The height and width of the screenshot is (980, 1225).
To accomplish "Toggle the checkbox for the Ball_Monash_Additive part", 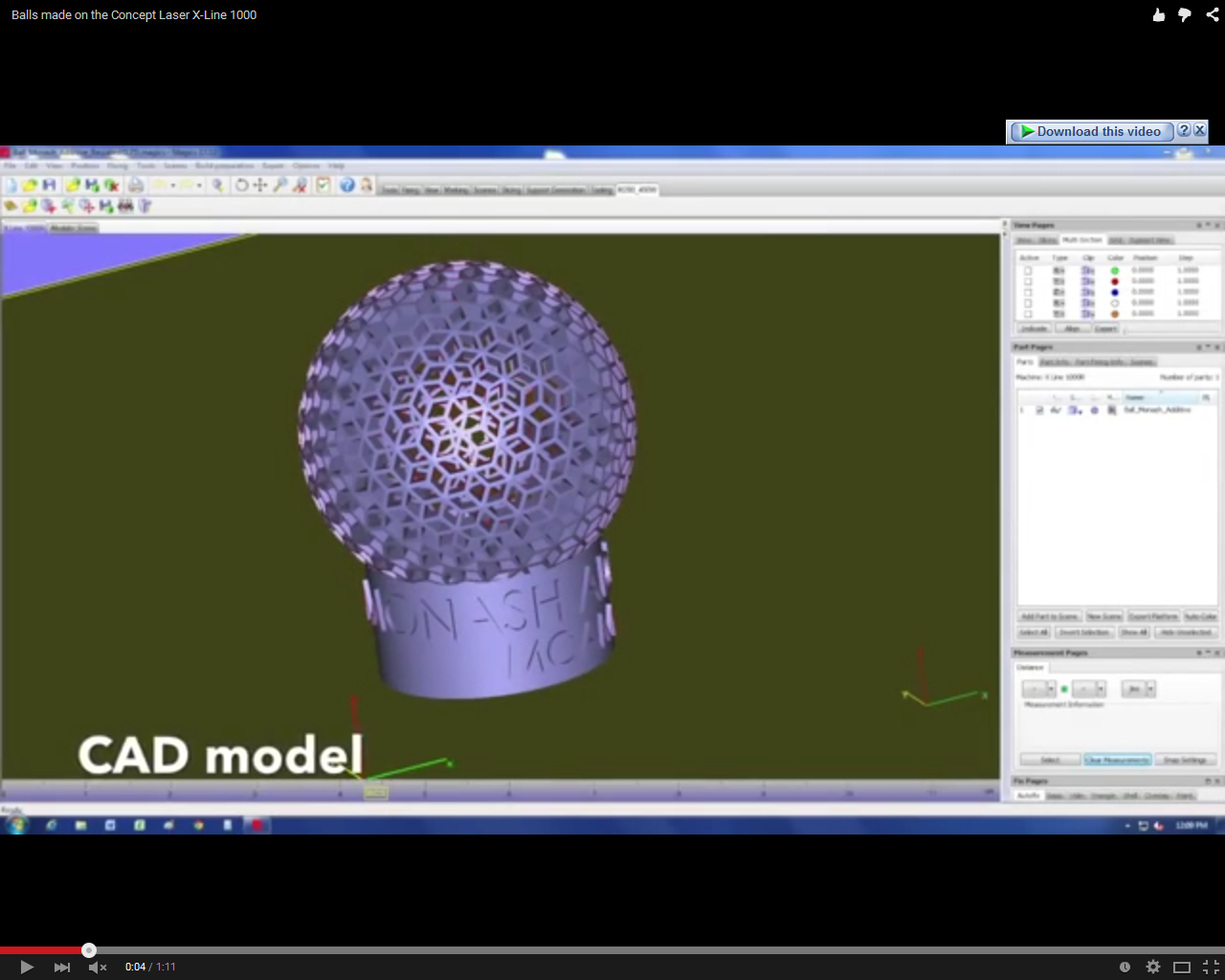I will pyautogui.click(x=1039, y=410).
